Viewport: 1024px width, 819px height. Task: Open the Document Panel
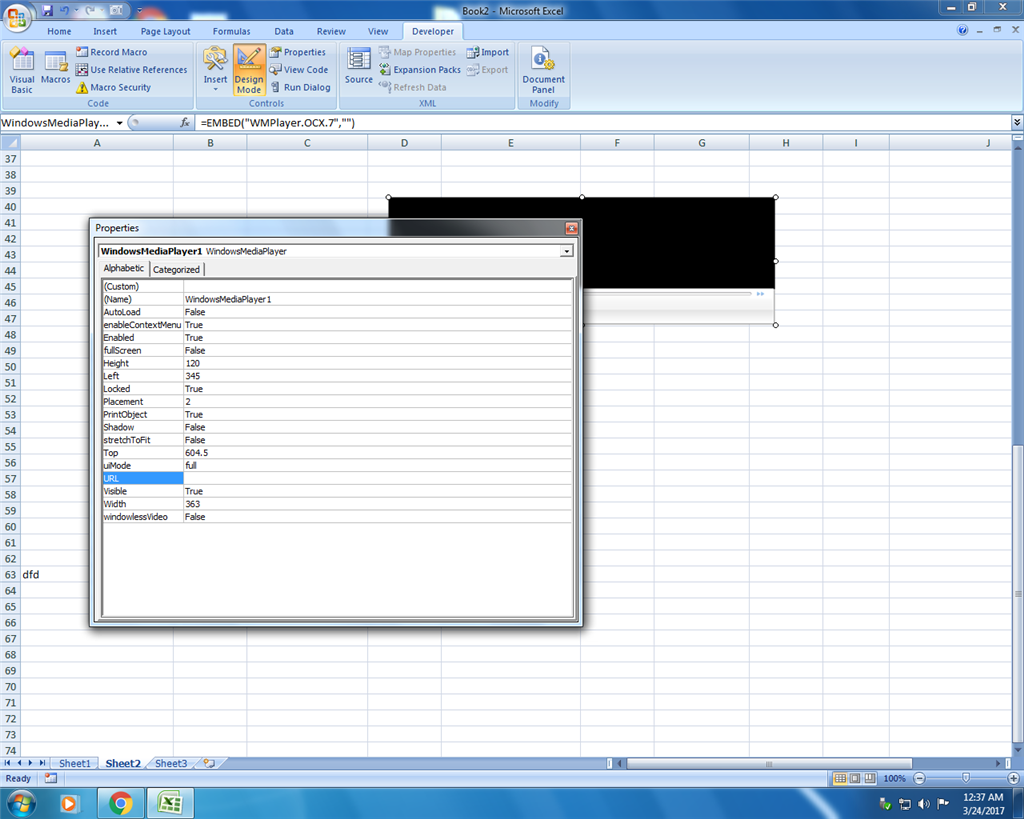click(543, 70)
